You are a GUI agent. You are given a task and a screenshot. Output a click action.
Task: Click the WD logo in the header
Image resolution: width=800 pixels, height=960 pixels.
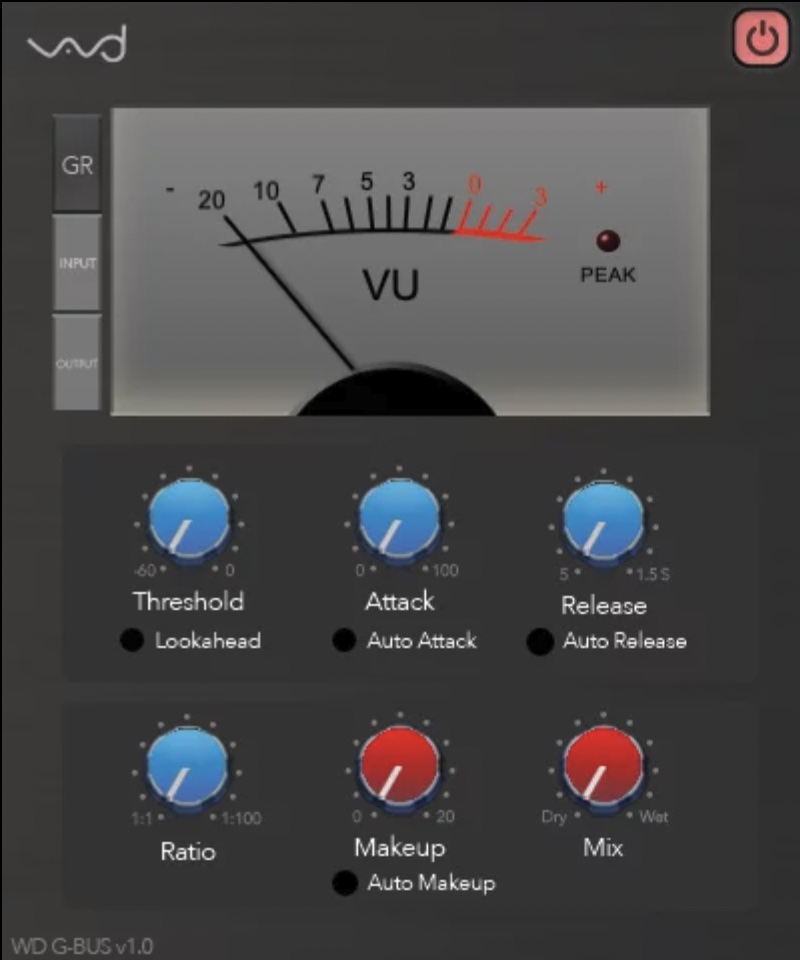pyautogui.click(x=77, y=46)
